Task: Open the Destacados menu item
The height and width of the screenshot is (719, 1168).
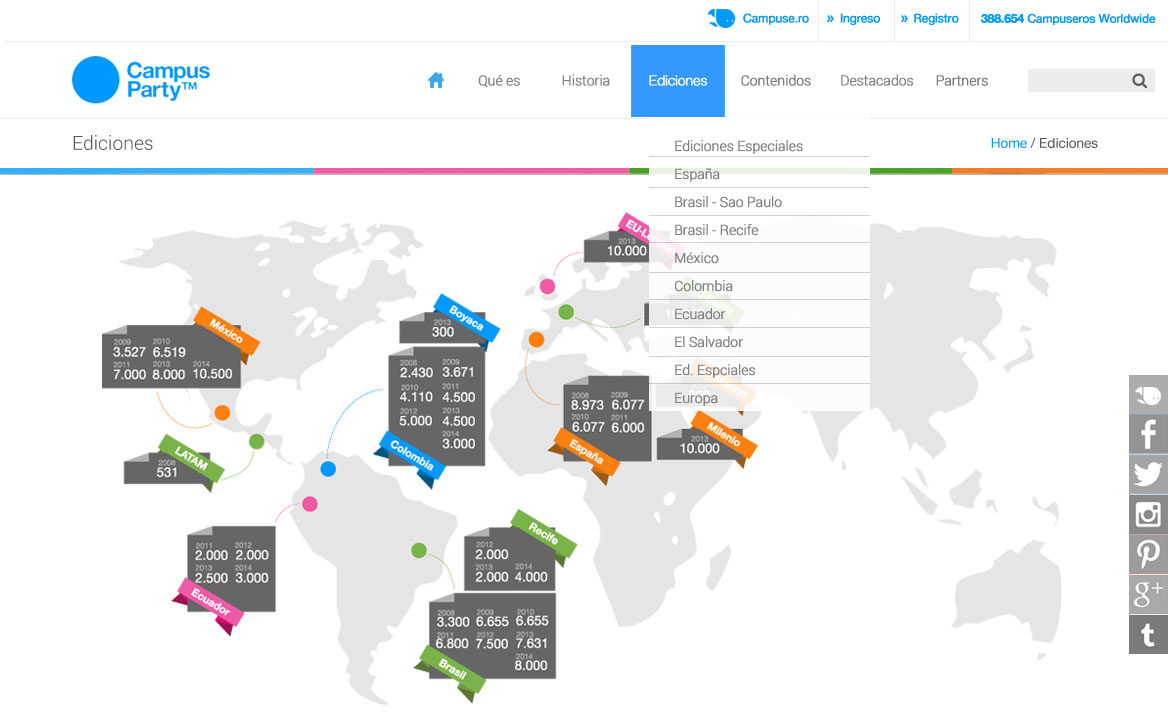Action: click(877, 80)
